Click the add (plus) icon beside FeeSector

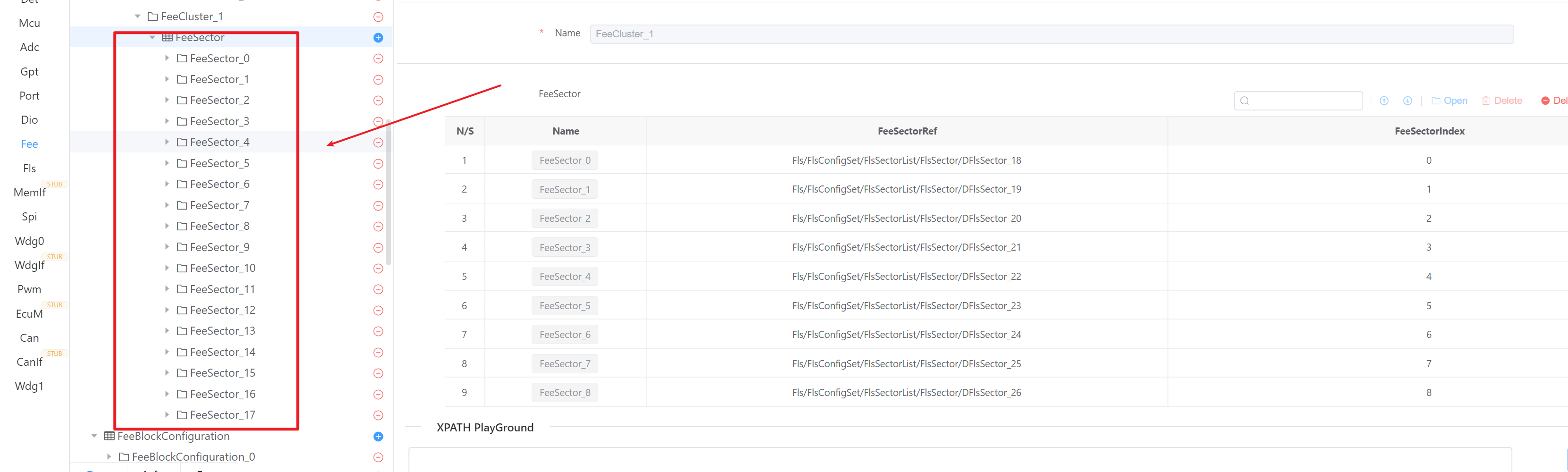click(x=378, y=38)
